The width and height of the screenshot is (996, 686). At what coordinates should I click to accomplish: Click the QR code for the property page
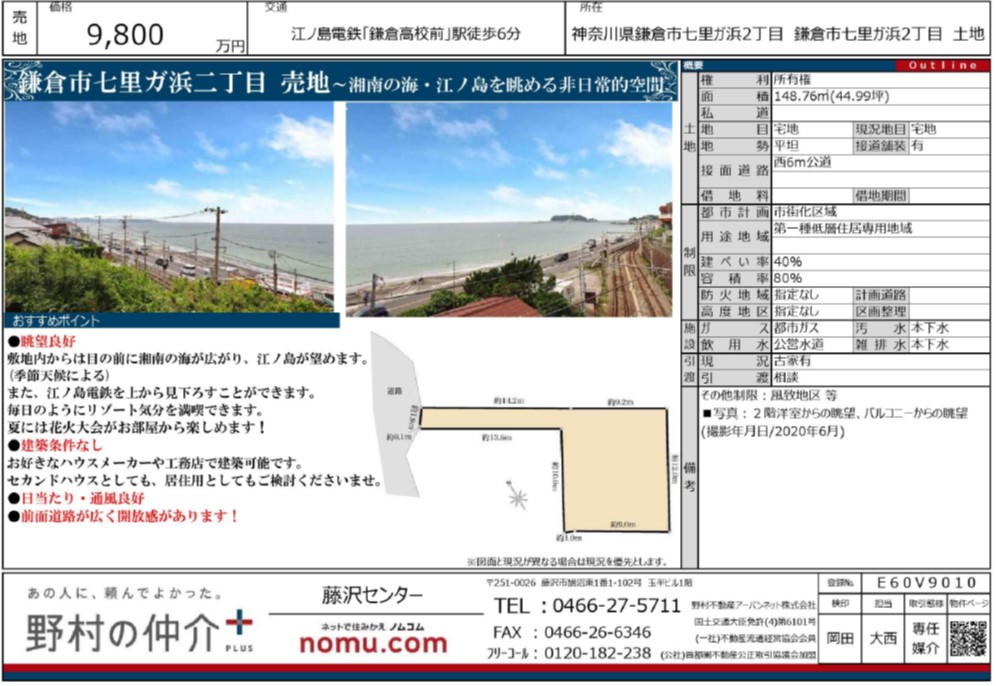click(967, 638)
